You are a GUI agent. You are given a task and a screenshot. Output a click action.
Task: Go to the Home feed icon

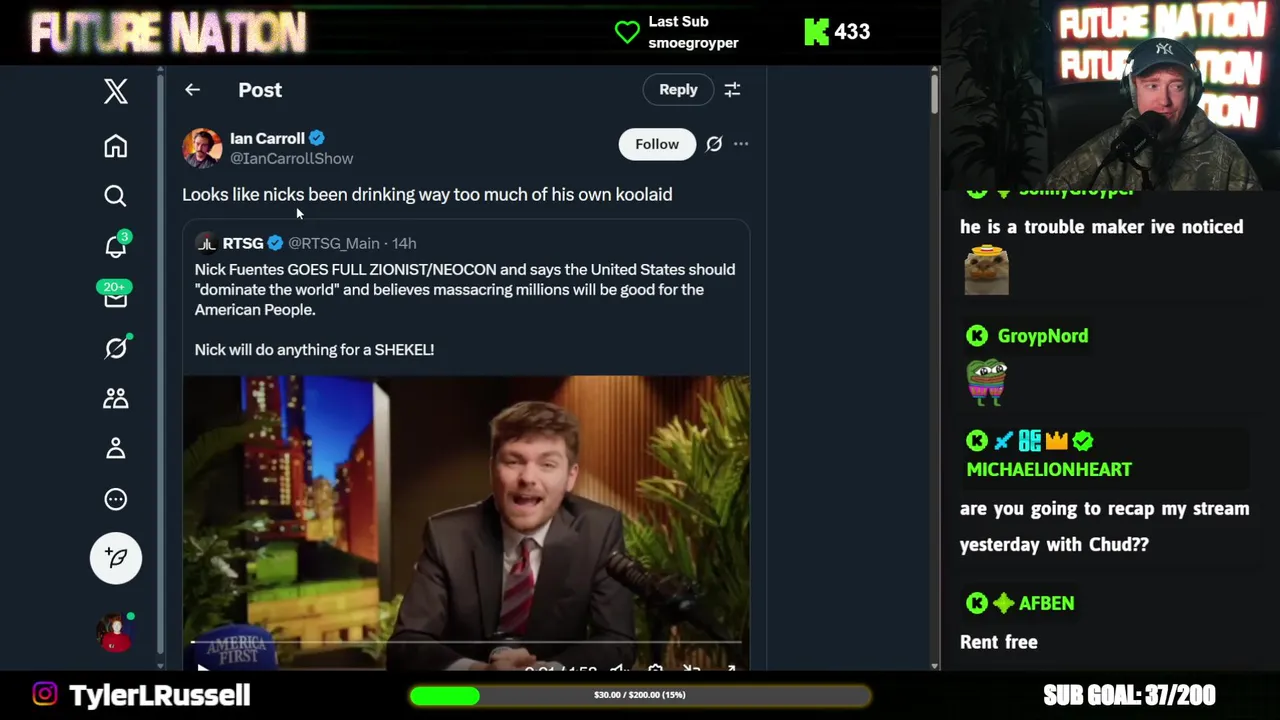pos(116,146)
